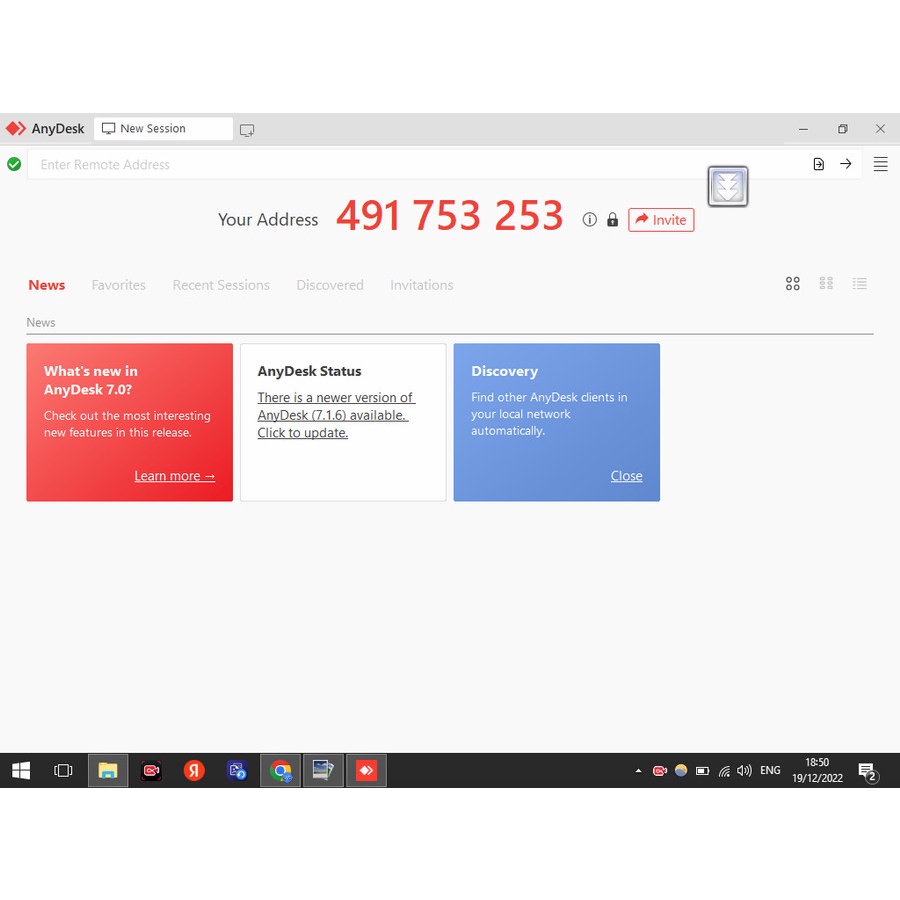Click the connect arrow icon

tap(845, 164)
